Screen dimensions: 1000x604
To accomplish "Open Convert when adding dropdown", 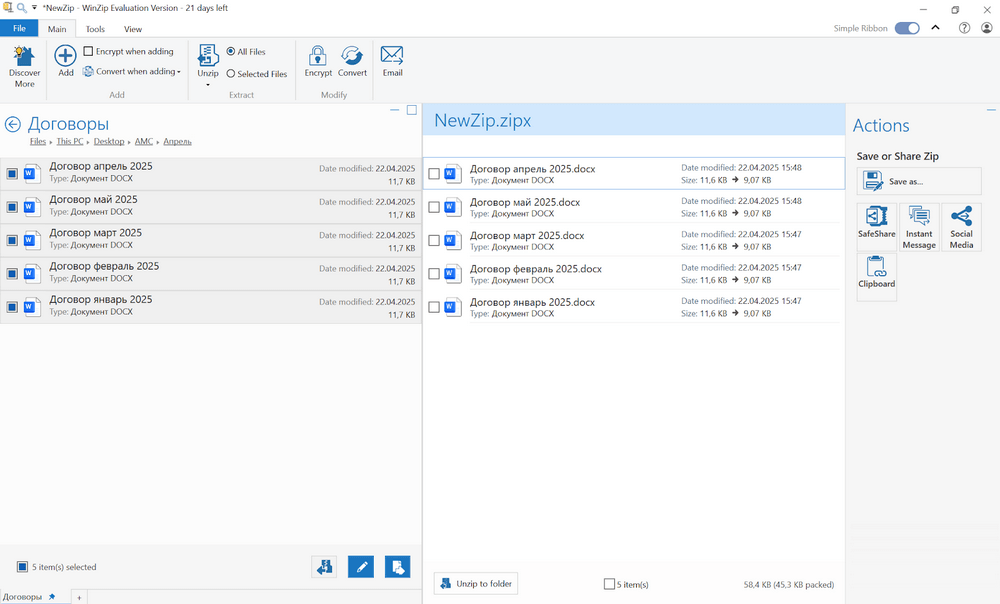I will (x=132, y=71).
